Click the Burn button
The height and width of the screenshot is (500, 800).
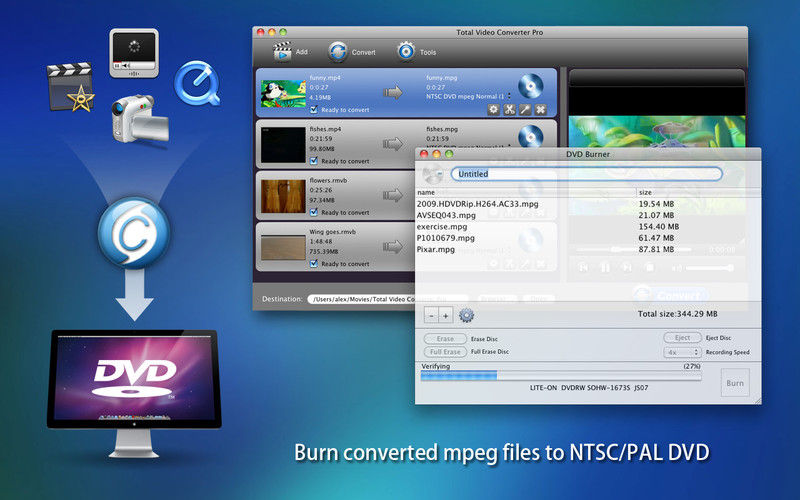pos(735,383)
